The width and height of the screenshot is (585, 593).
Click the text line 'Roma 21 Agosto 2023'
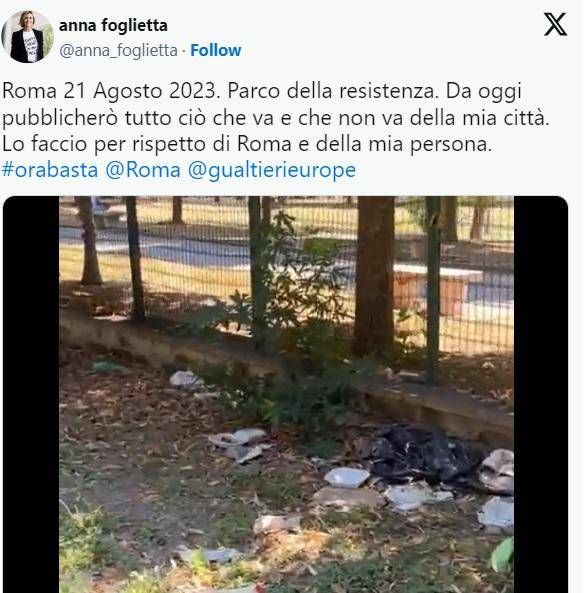tap(262, 91)
